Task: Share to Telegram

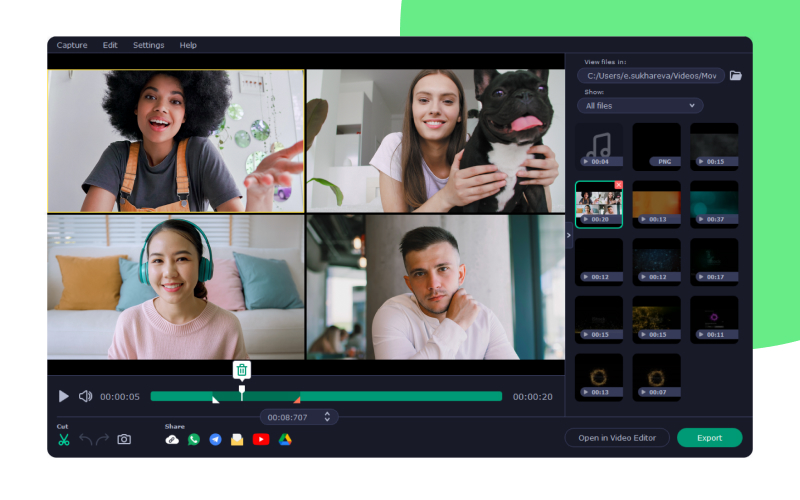Action: tap(215, 439)
